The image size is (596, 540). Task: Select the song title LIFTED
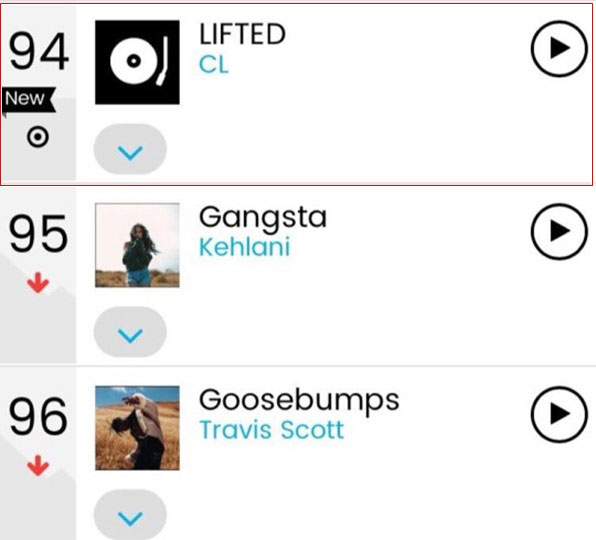point(242,34)
